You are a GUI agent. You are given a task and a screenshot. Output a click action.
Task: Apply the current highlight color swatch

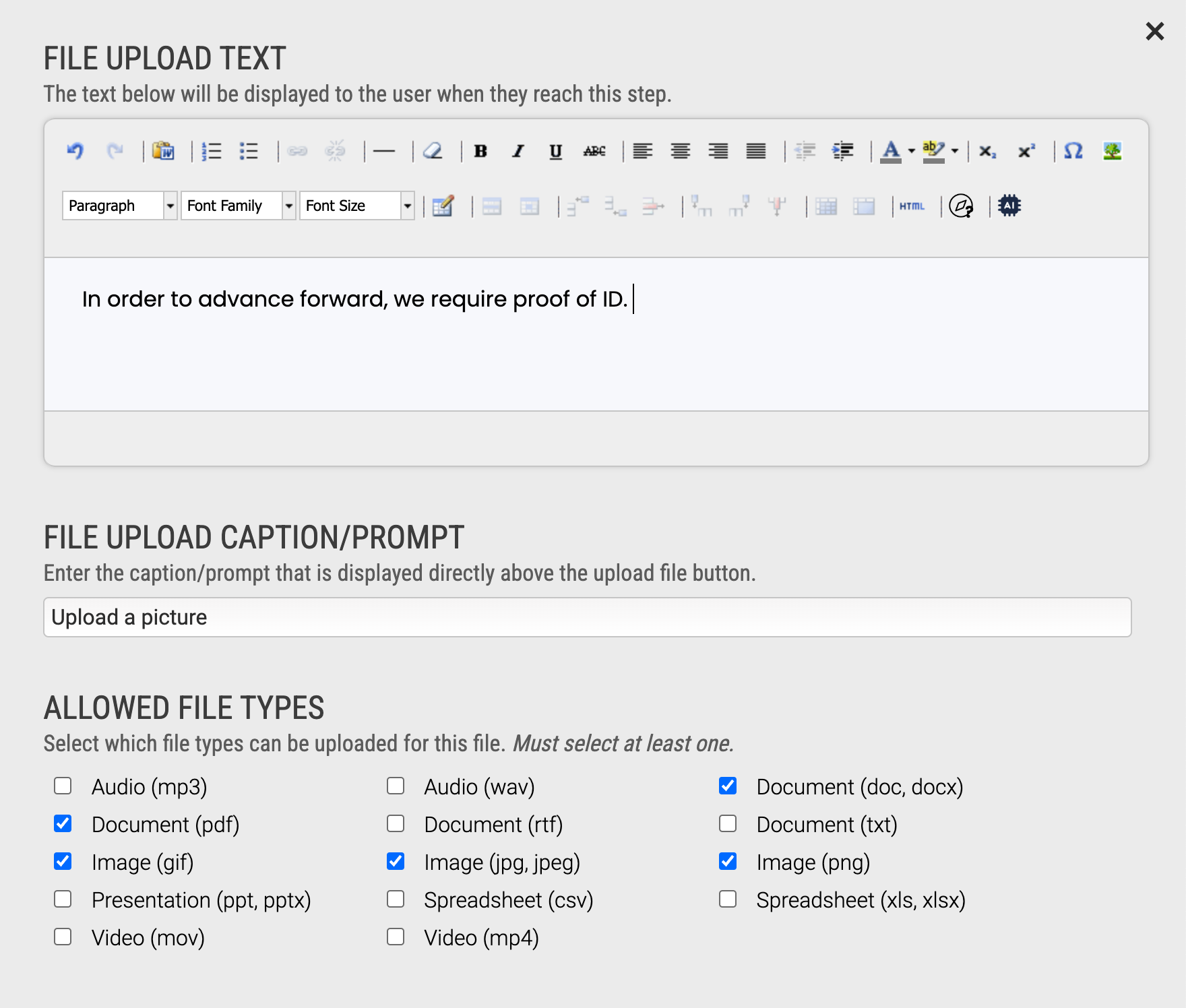933,151
